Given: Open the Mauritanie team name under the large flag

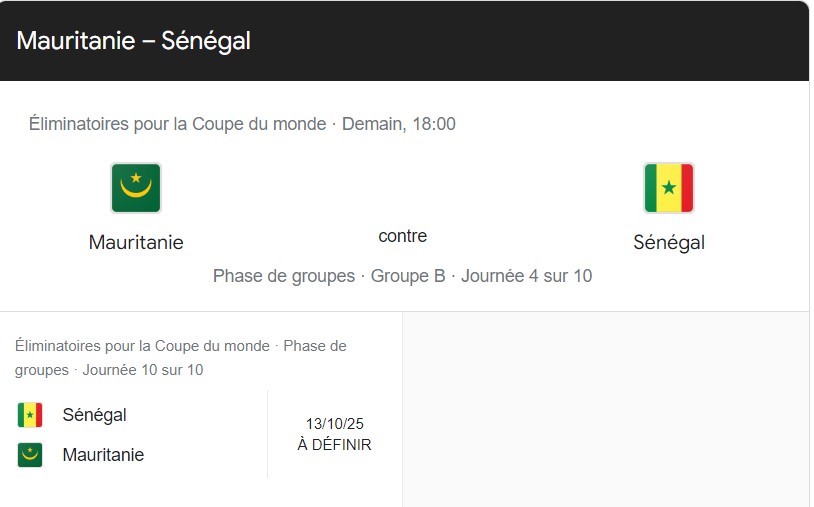Looking at the screenshot, I should (136, 242).
